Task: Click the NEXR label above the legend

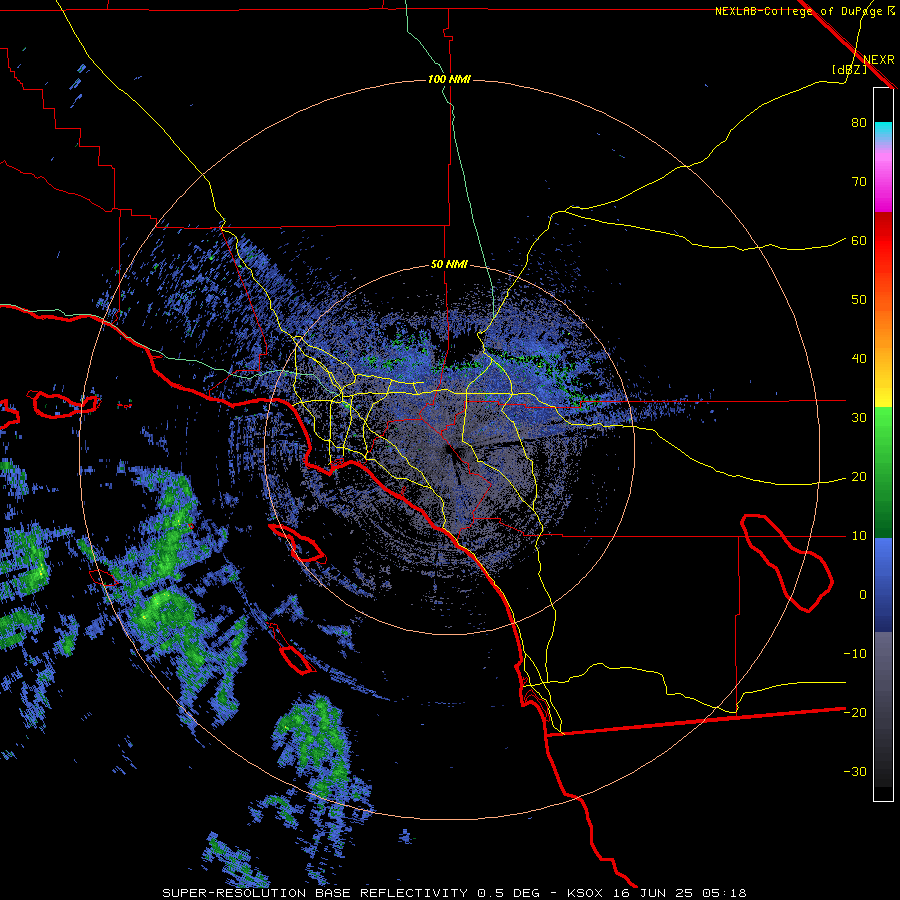Action: tap(879, 60)
